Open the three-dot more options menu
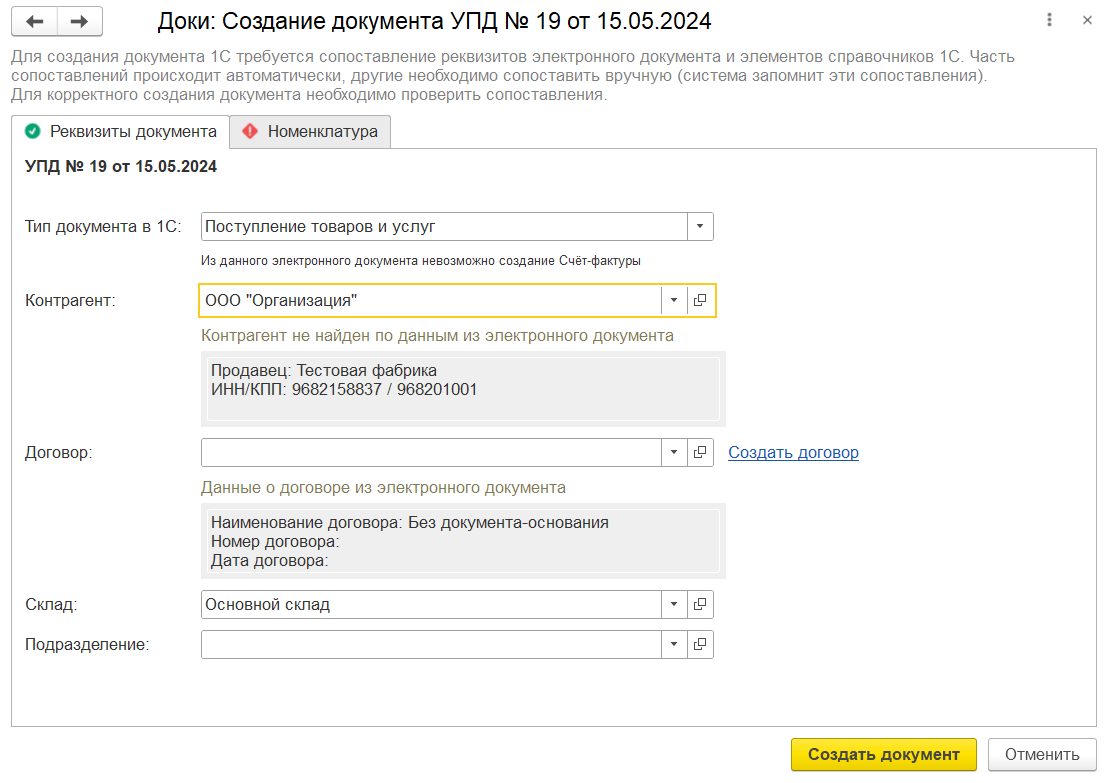The image size is (1113, 783). tap(1049, 20)
